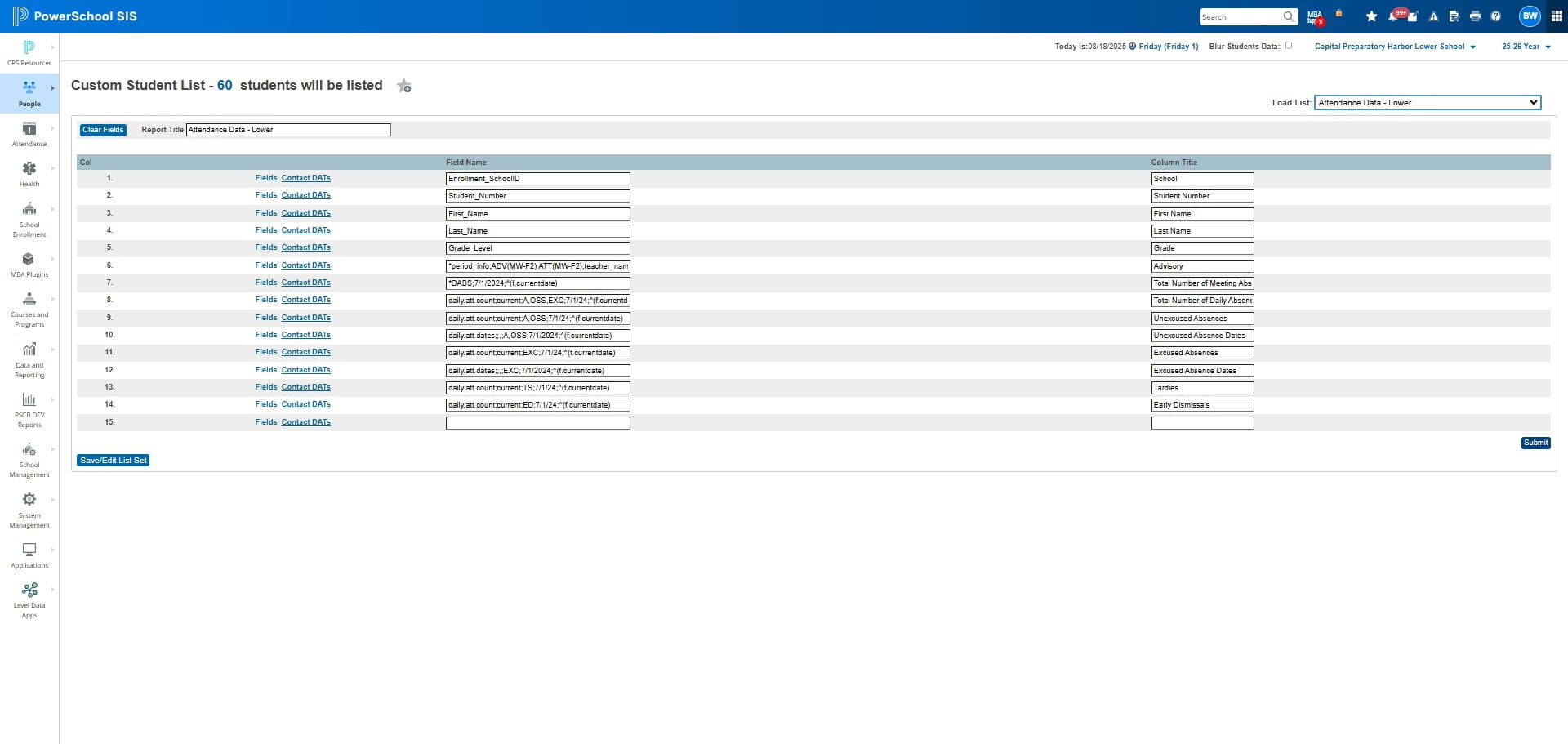The height and width of the screenshot is (744, 1568).
Task: Expand the System Management sidebar arrow
Action: [53, 500]
